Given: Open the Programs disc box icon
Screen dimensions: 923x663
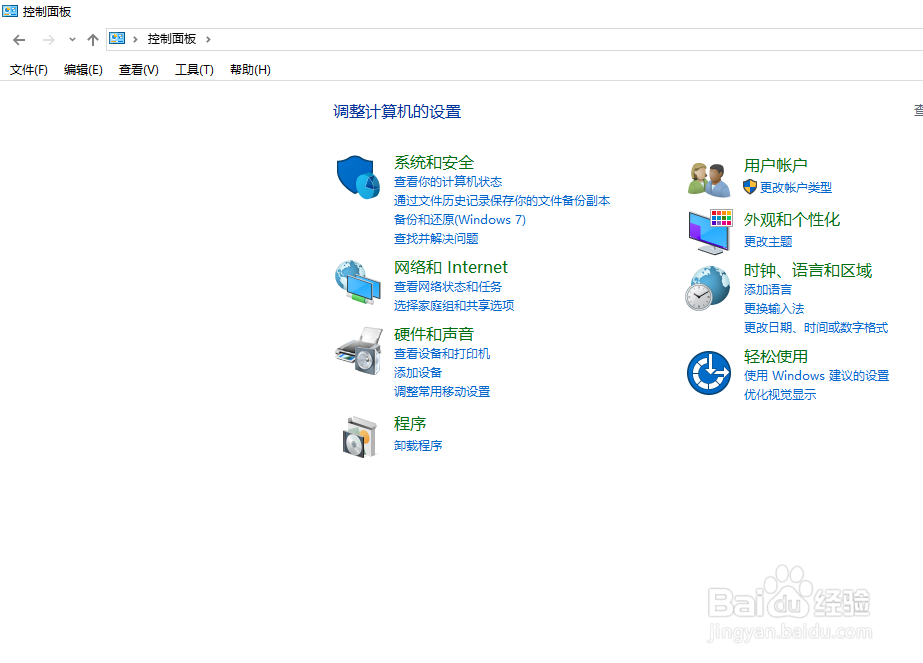Looking at the screenshot, I should (x=359, y=436).
